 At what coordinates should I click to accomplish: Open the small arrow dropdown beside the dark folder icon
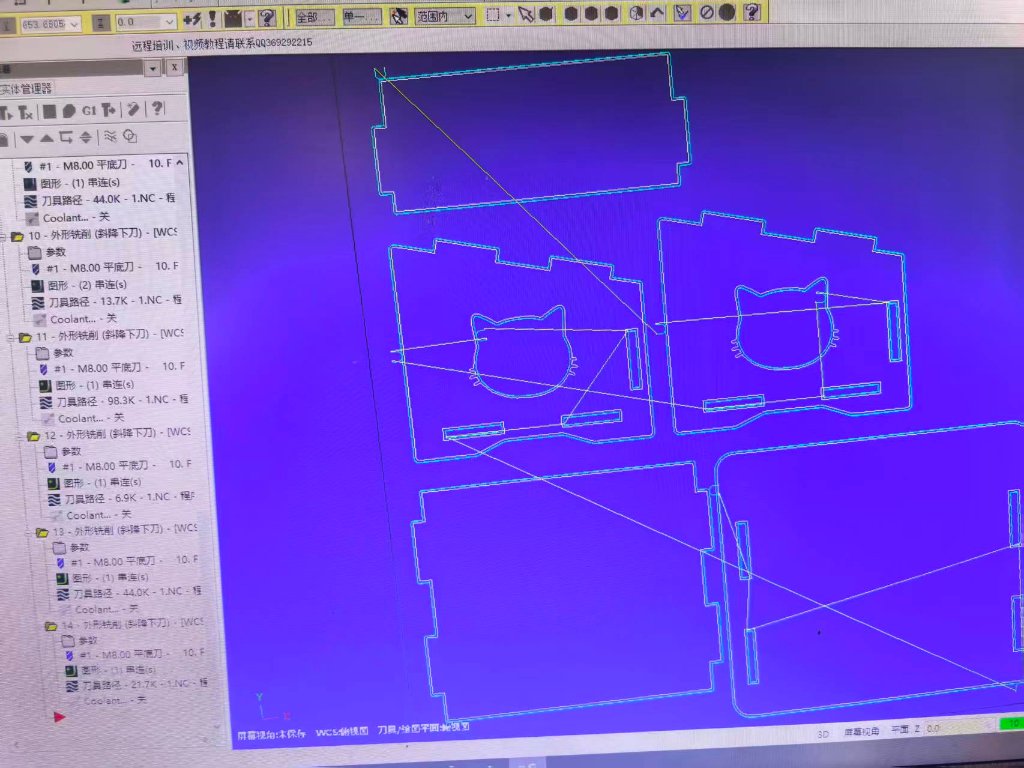click(x=250, y=20)
